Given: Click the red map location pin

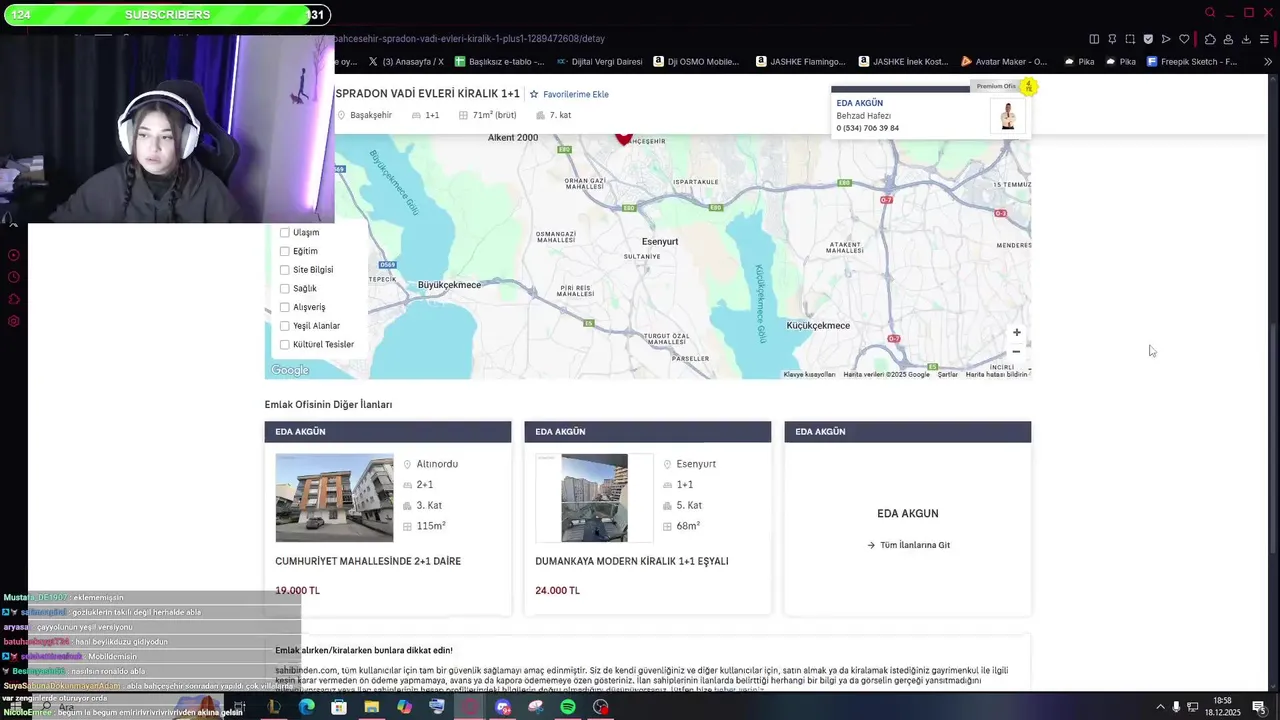Looking at the screenshot, I should 624,139.
